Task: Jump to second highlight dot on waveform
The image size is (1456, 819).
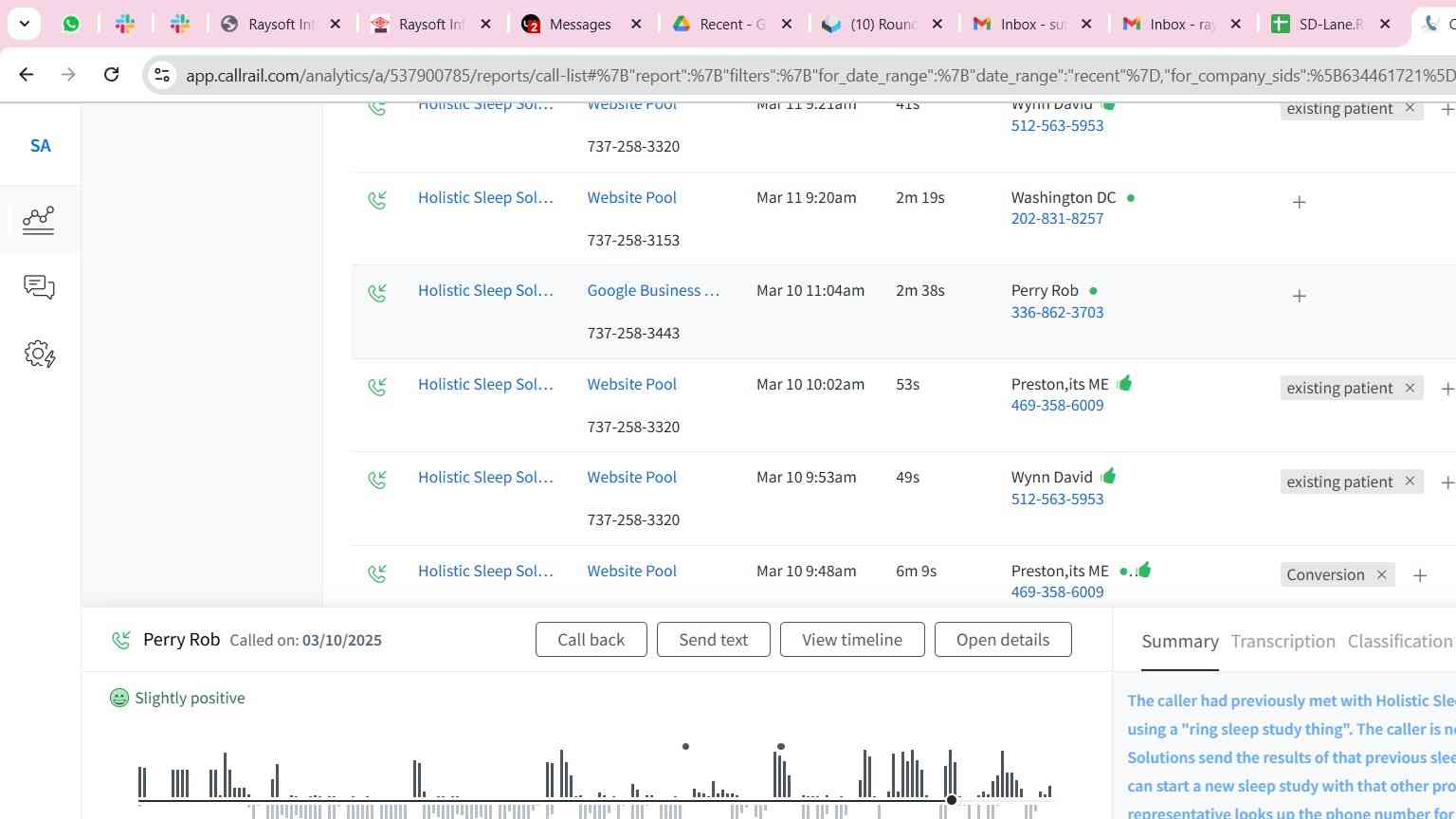Action: point(780,746)
